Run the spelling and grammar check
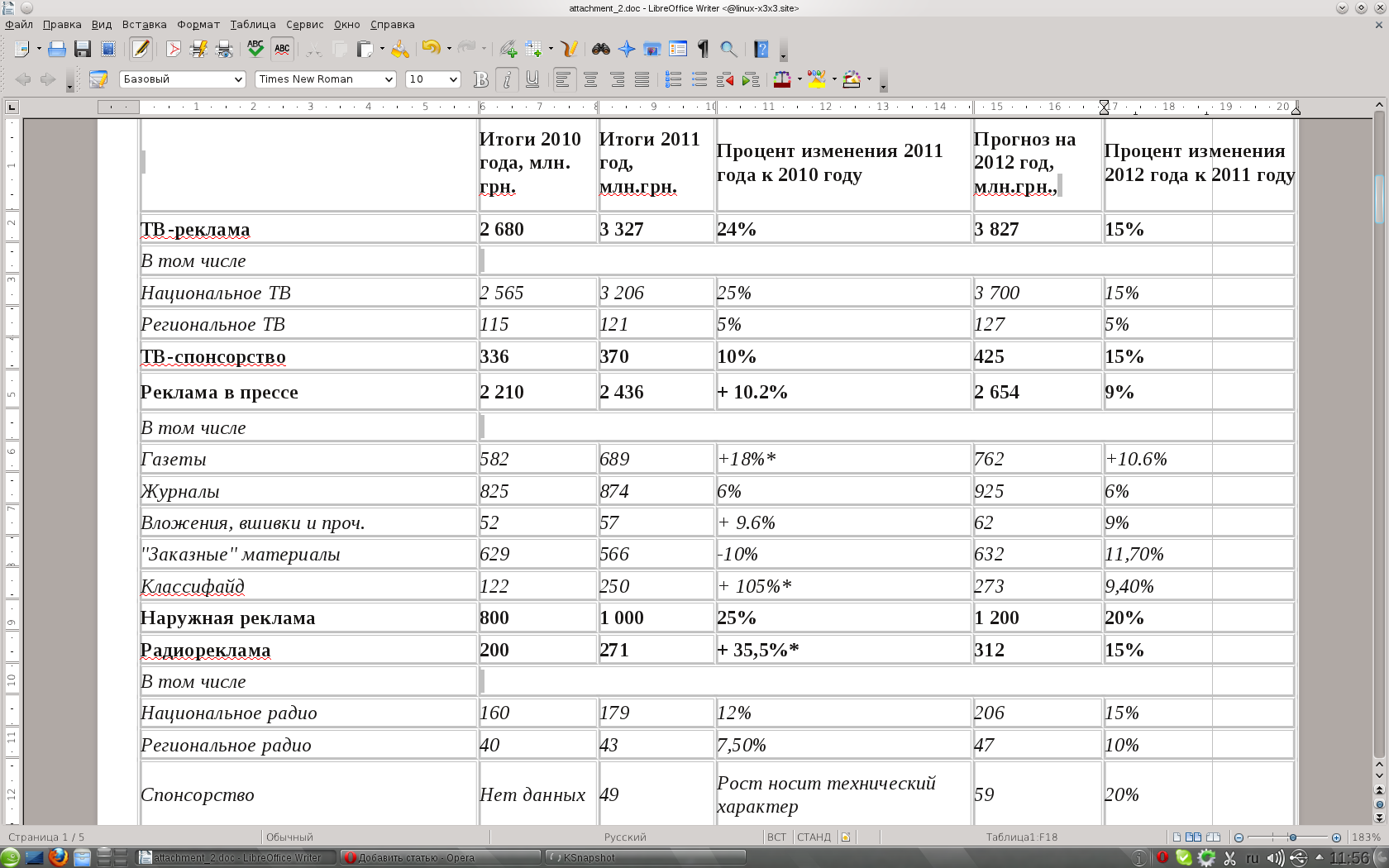 point(255,50)
